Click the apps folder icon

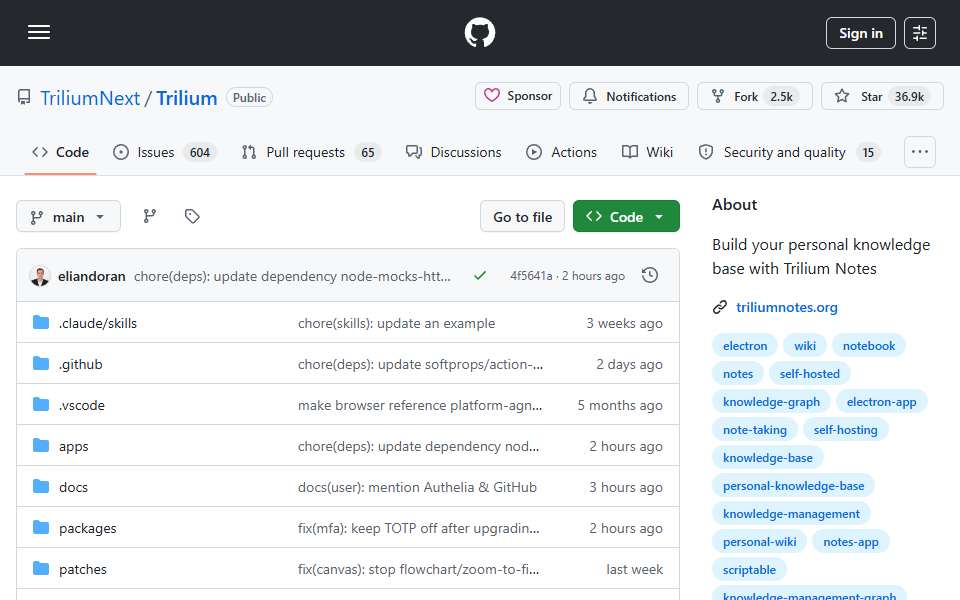click(x=40, y=446)
